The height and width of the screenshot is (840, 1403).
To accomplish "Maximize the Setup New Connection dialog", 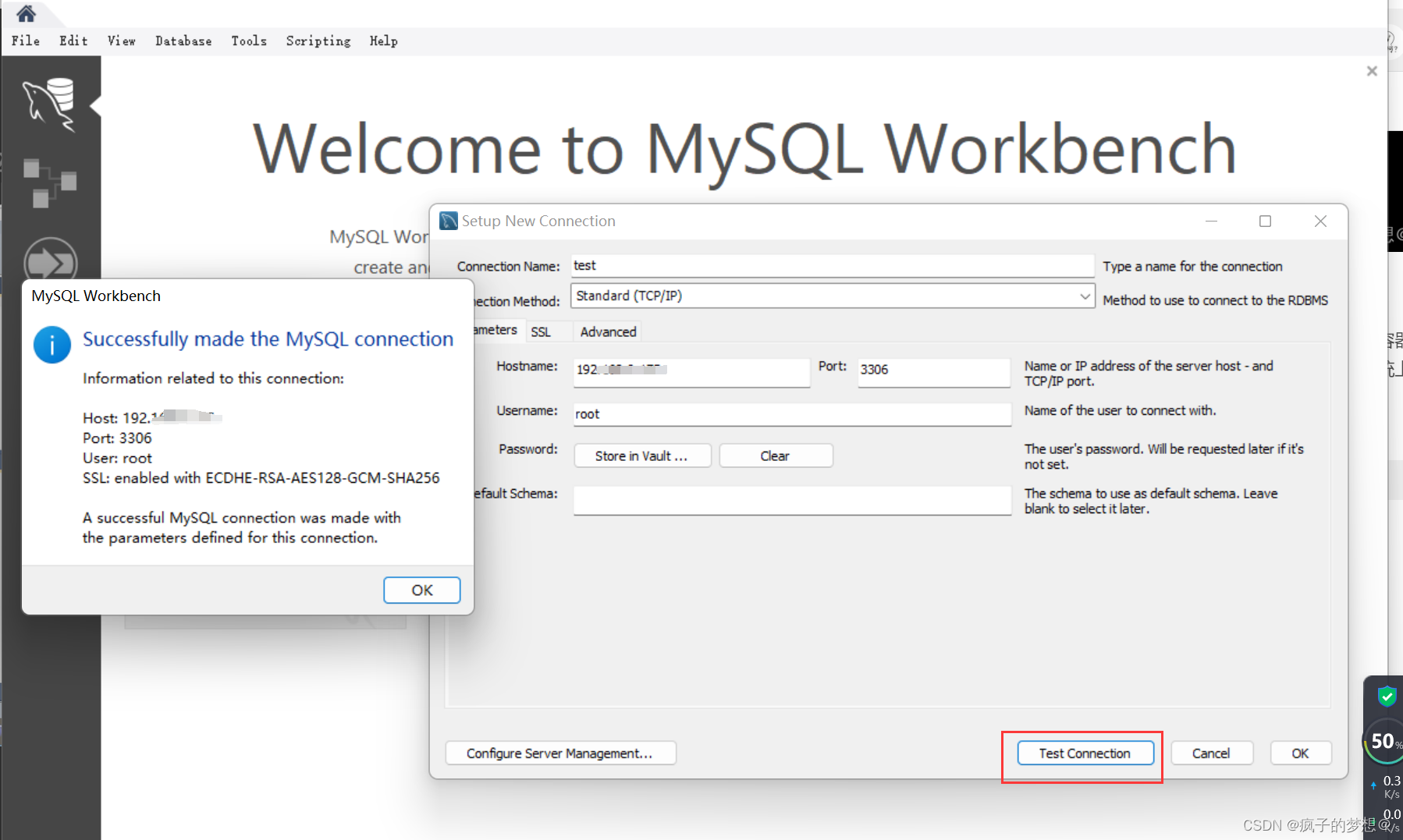I will click(x=1265, y=222).
